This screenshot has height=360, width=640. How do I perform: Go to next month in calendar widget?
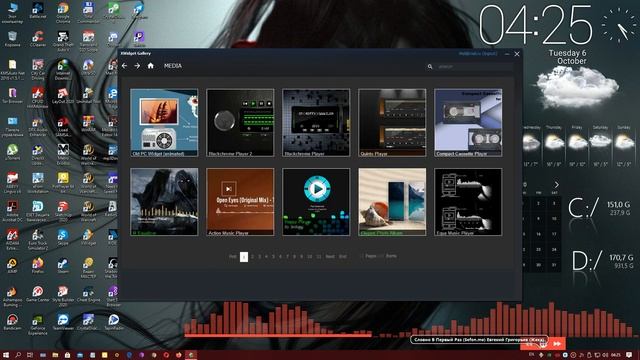coord(556,185)
